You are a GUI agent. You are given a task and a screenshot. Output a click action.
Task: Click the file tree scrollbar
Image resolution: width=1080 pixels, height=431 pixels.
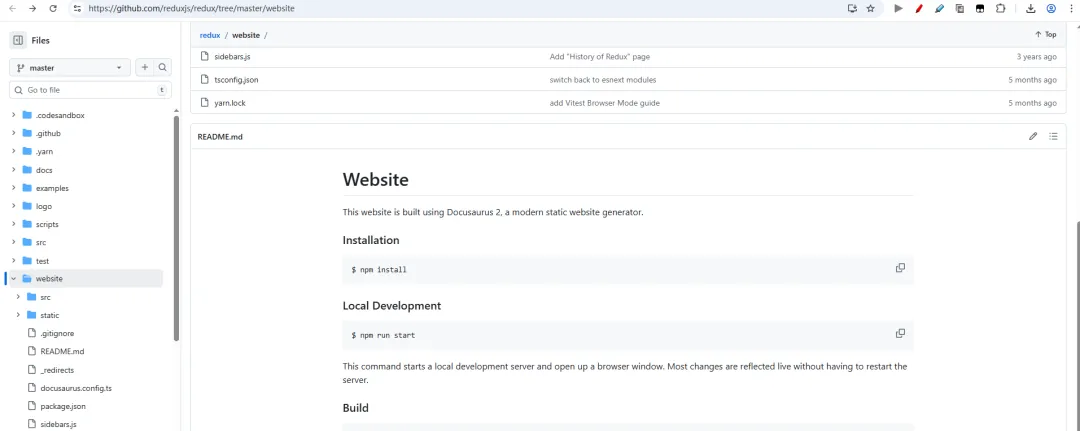pyautogui.click(x=176, y=227)
